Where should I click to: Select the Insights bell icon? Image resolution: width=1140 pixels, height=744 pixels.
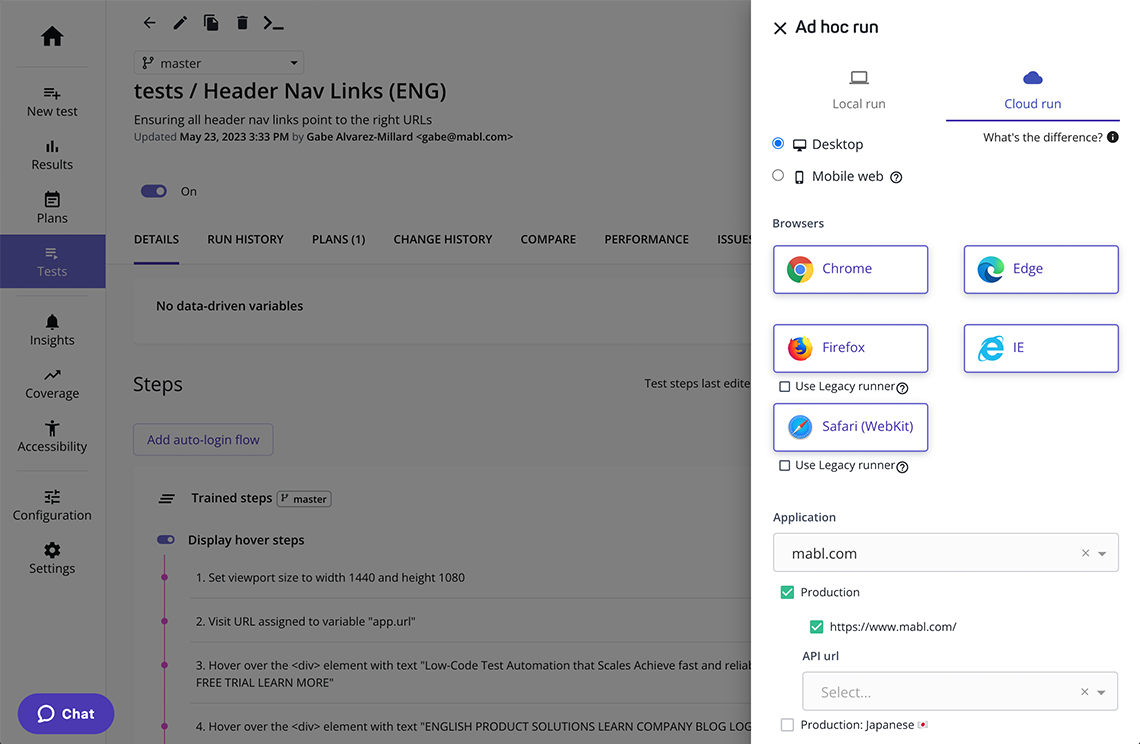pyautogui.click(x=52, y=323)
